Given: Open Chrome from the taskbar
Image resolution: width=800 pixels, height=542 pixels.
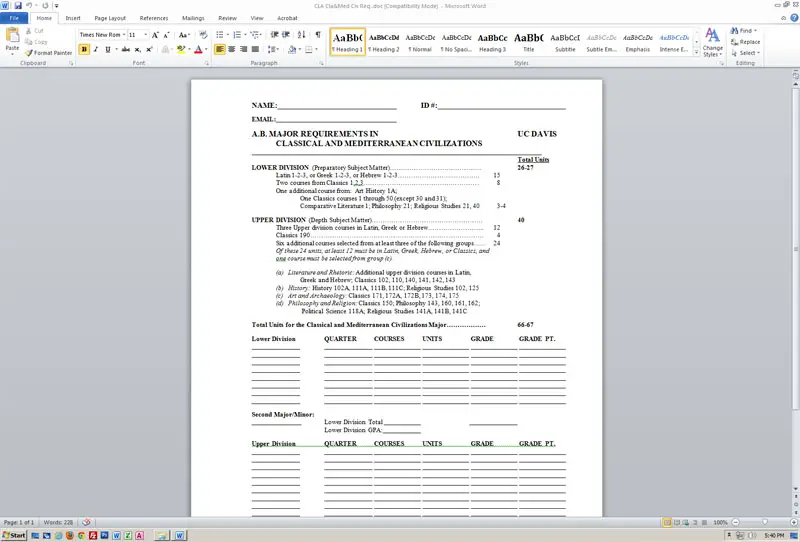Looking at the screenshot, I should coord(81,535).
